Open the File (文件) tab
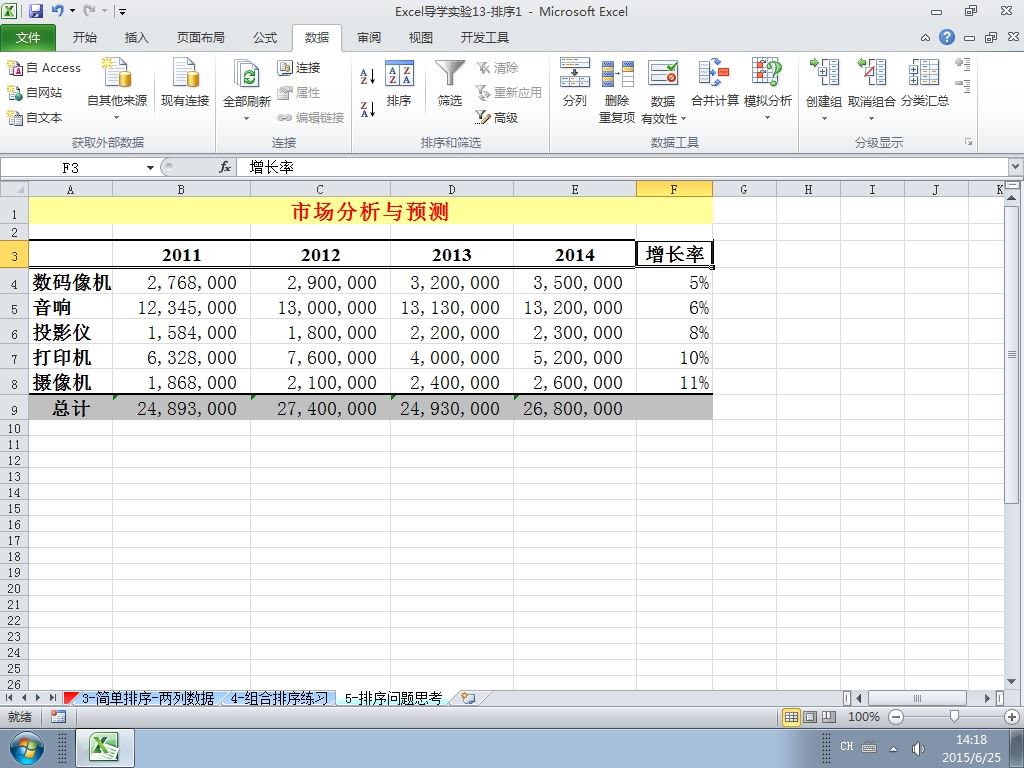 point(28,38)
